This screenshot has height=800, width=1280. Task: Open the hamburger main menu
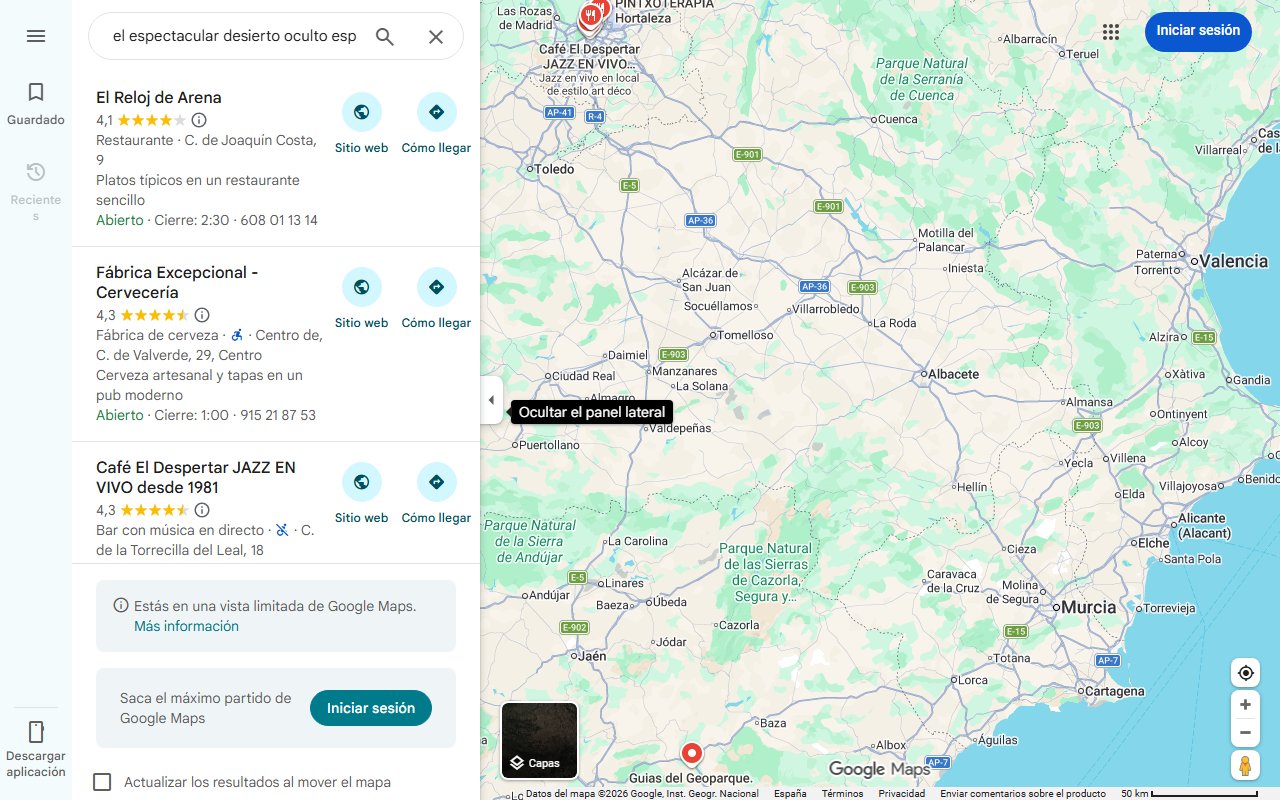36,36
